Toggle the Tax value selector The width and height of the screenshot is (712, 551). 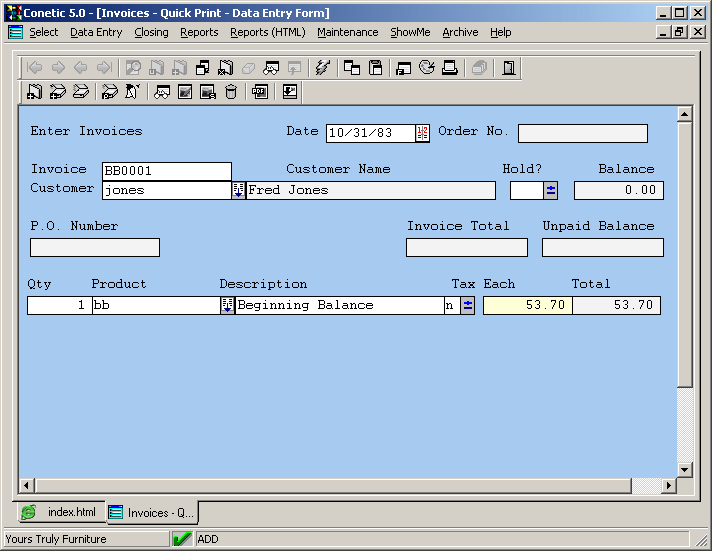[467, 306]
